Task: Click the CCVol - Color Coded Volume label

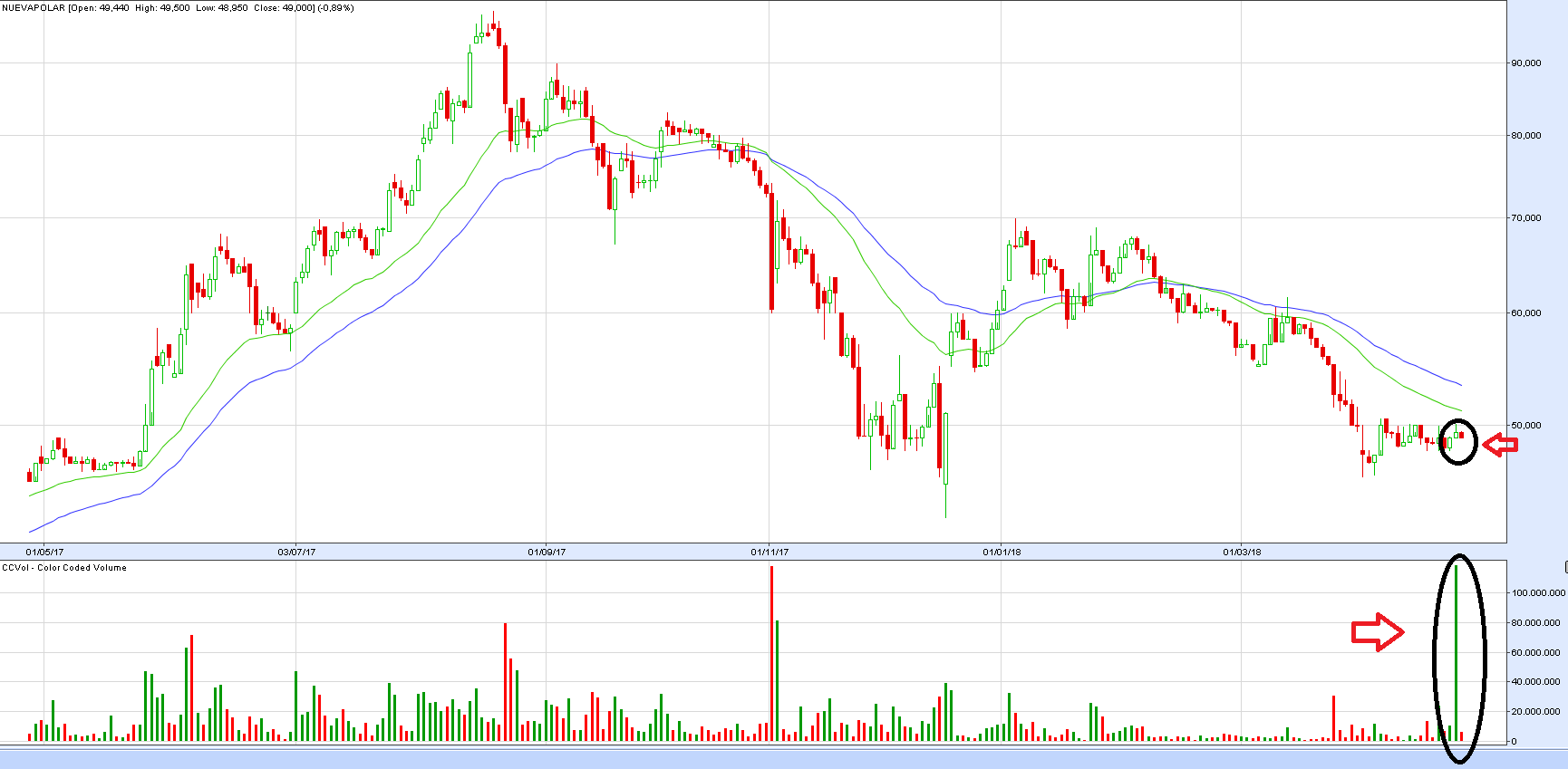Action: 64,568
